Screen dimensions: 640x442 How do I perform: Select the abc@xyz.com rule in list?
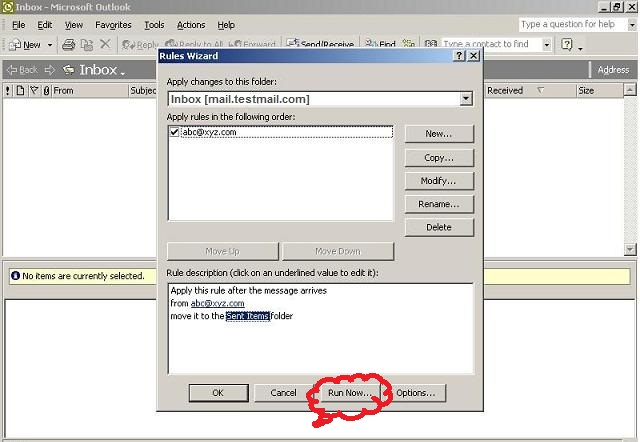[x=287, y=132]
